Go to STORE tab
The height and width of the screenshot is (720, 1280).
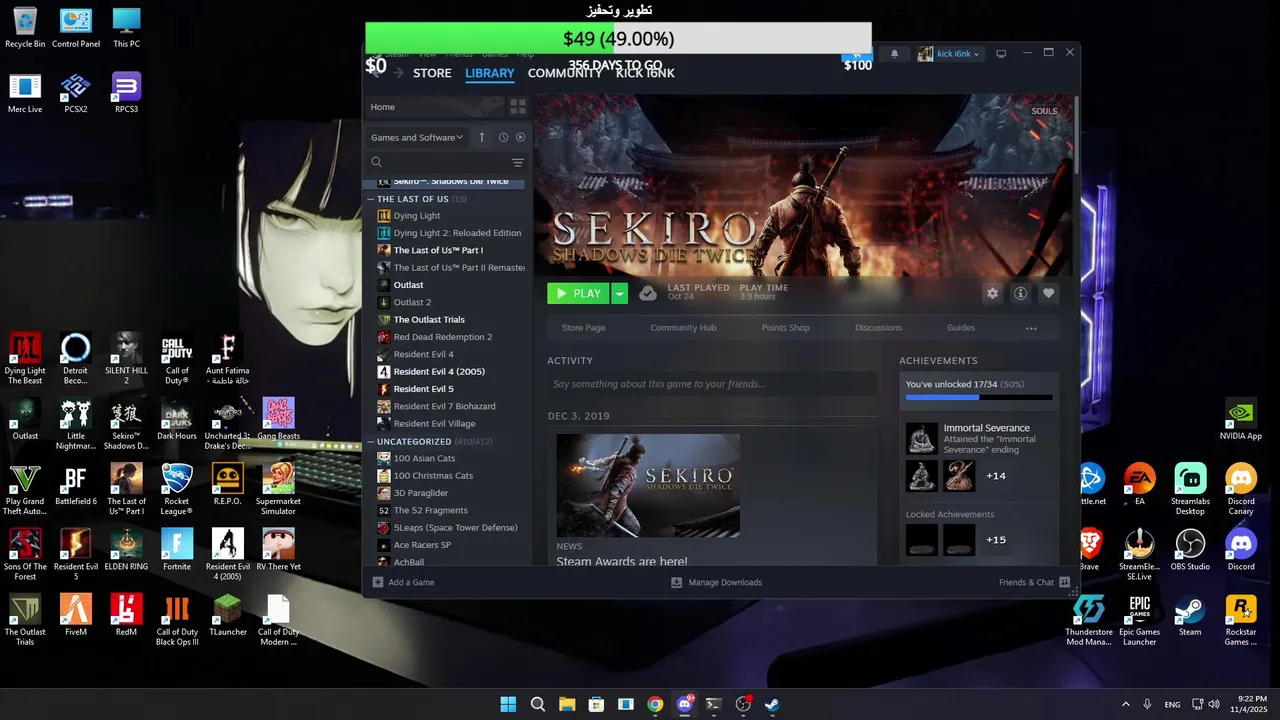coord(432,73)
